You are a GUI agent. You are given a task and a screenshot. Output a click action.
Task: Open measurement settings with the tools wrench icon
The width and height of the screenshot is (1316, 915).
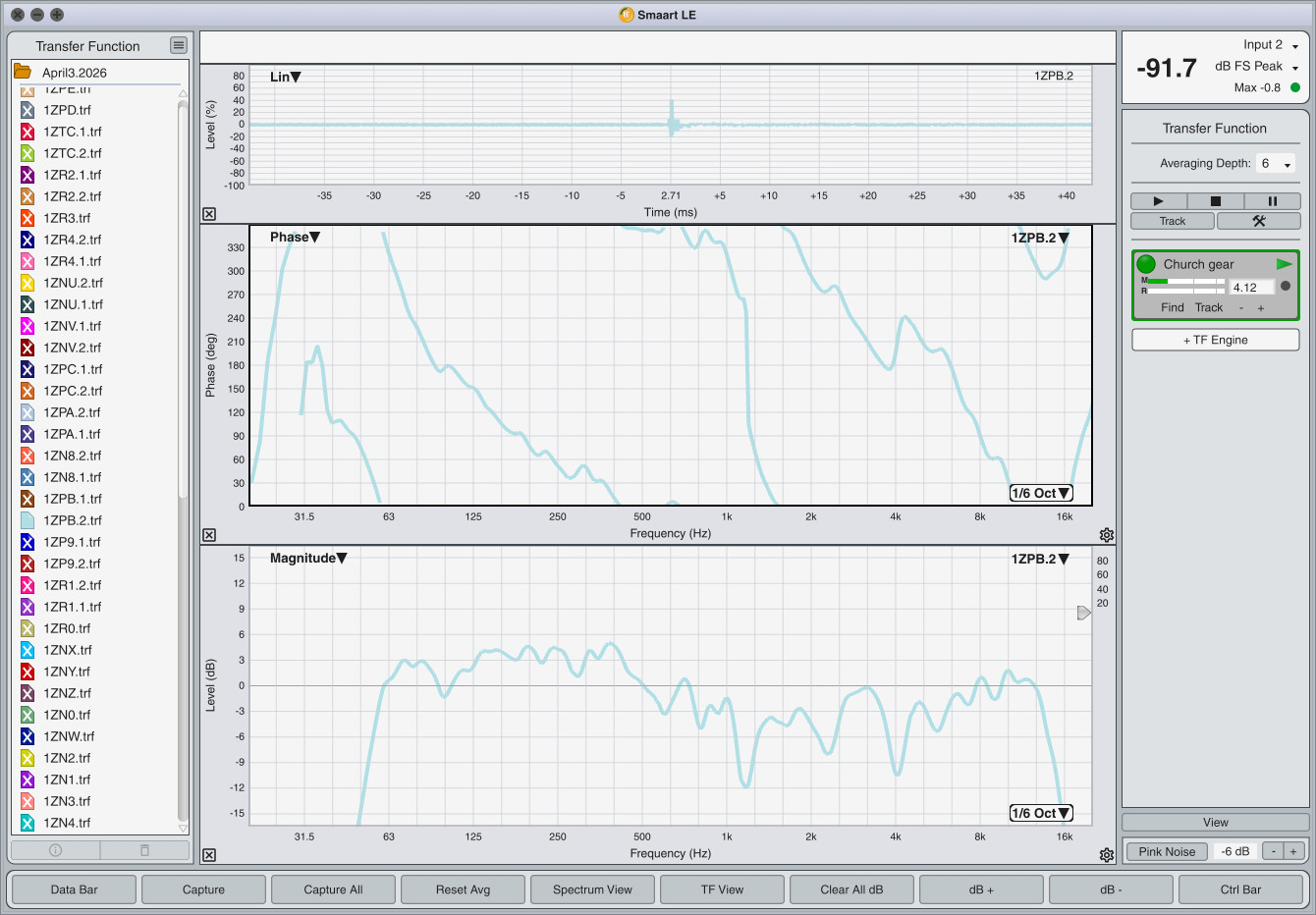tap(1259, 221)
